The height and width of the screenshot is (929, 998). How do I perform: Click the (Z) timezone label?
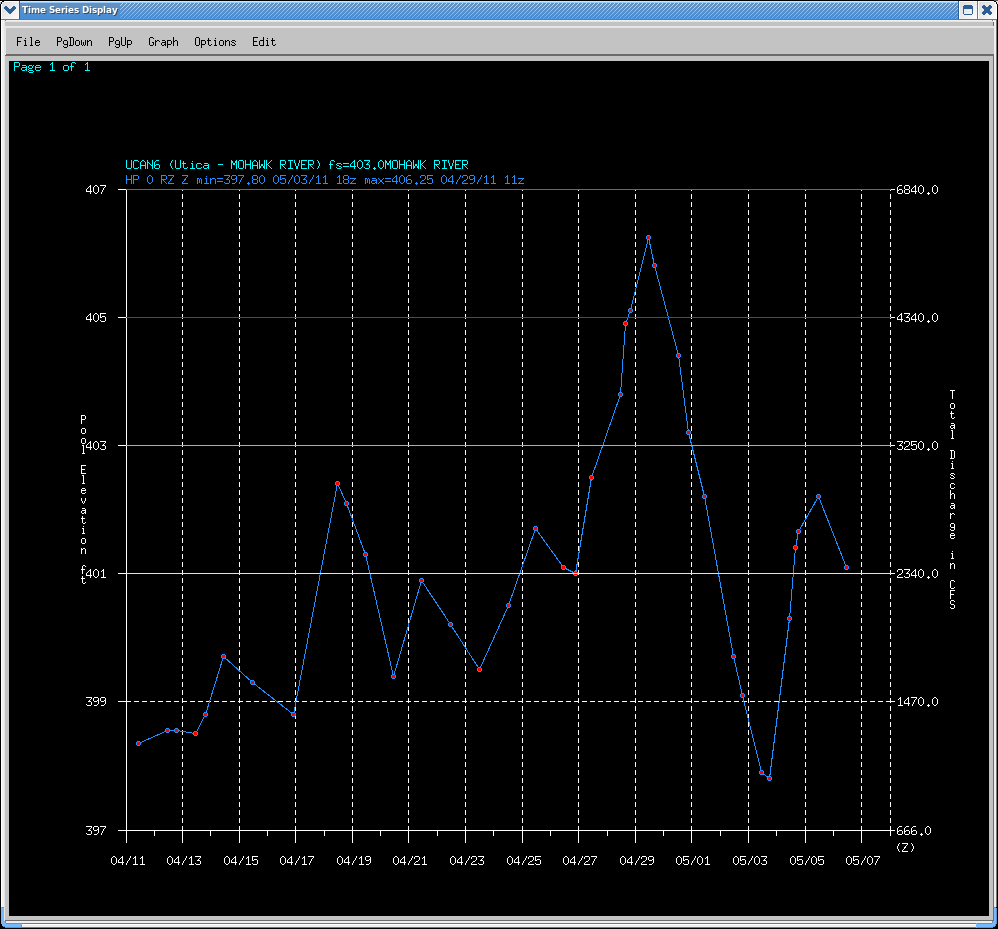[x=905, y=848]
